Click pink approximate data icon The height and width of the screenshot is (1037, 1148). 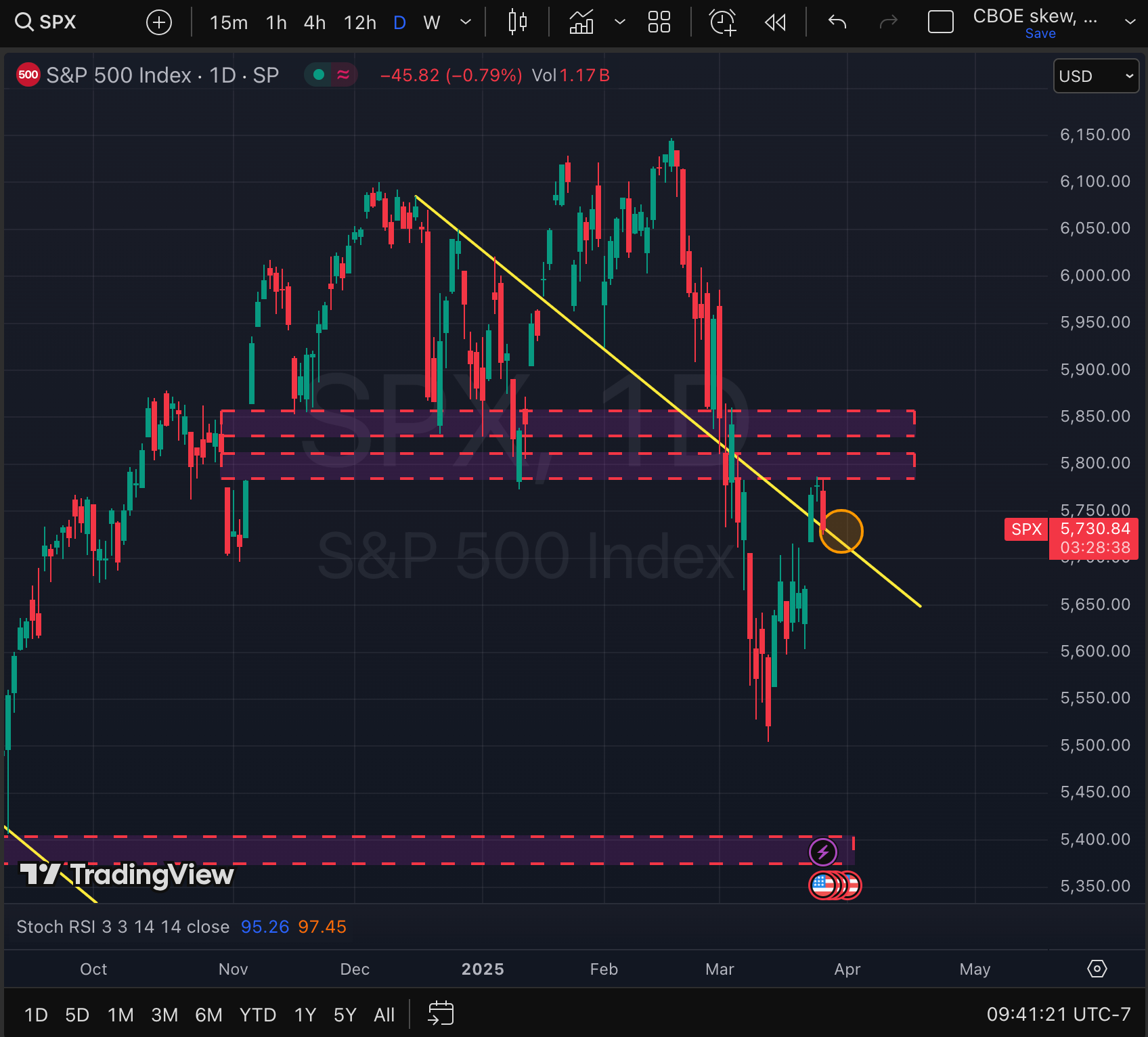[343, 75]
